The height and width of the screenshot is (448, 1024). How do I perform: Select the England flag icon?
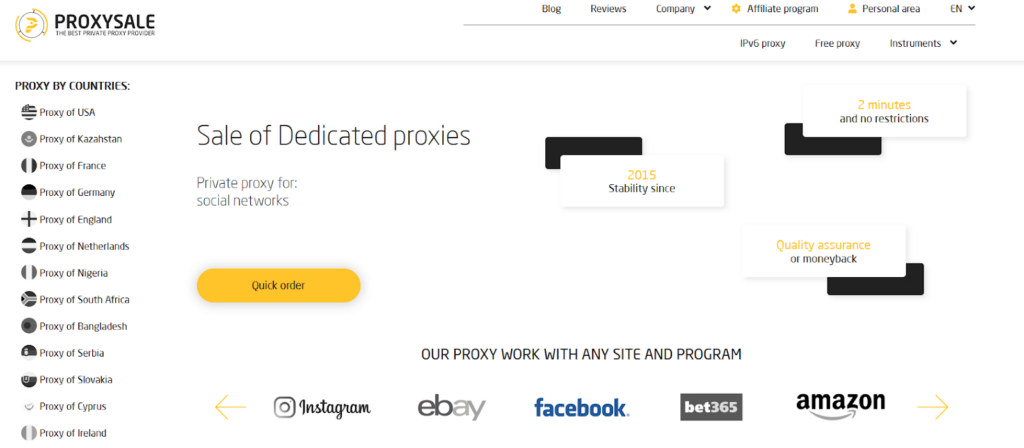(29, 219)
